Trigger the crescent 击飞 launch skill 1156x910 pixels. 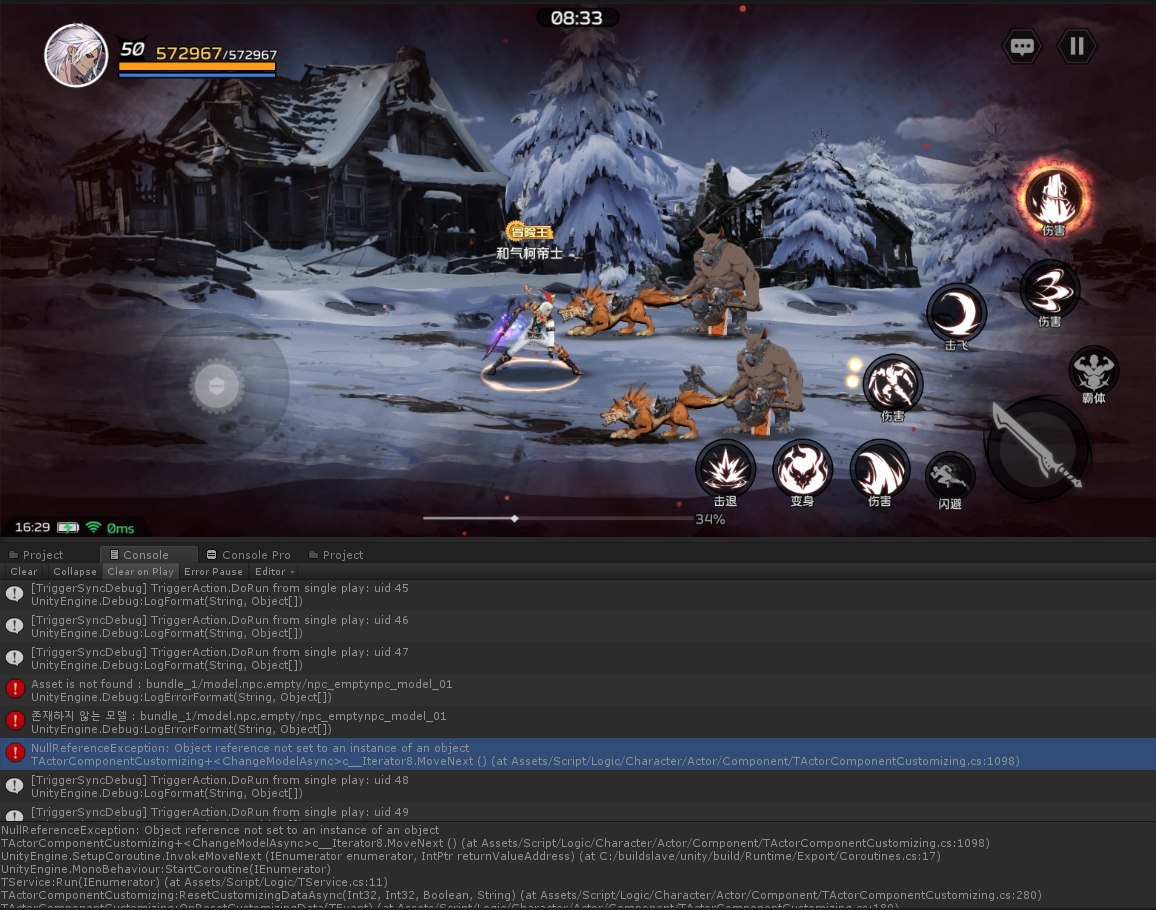[956, 313]
